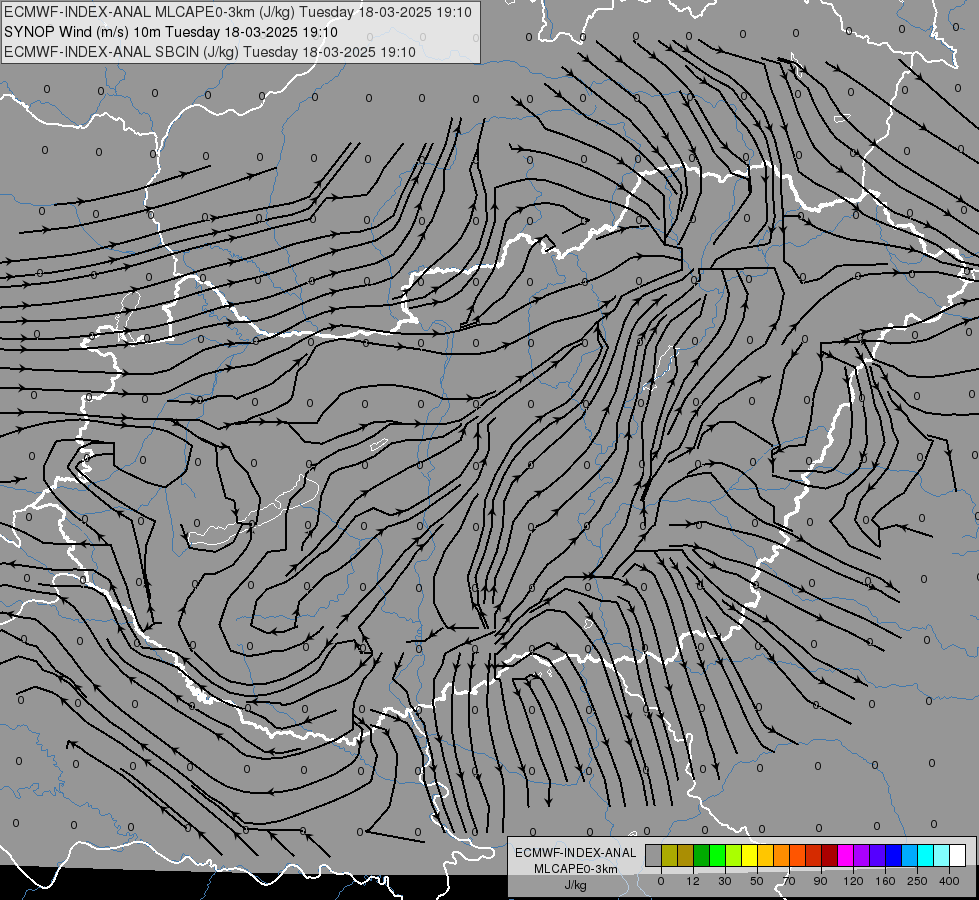Click the 400 value on legend scale
This screenshot has width=979, height=900.
click(949, 881)
